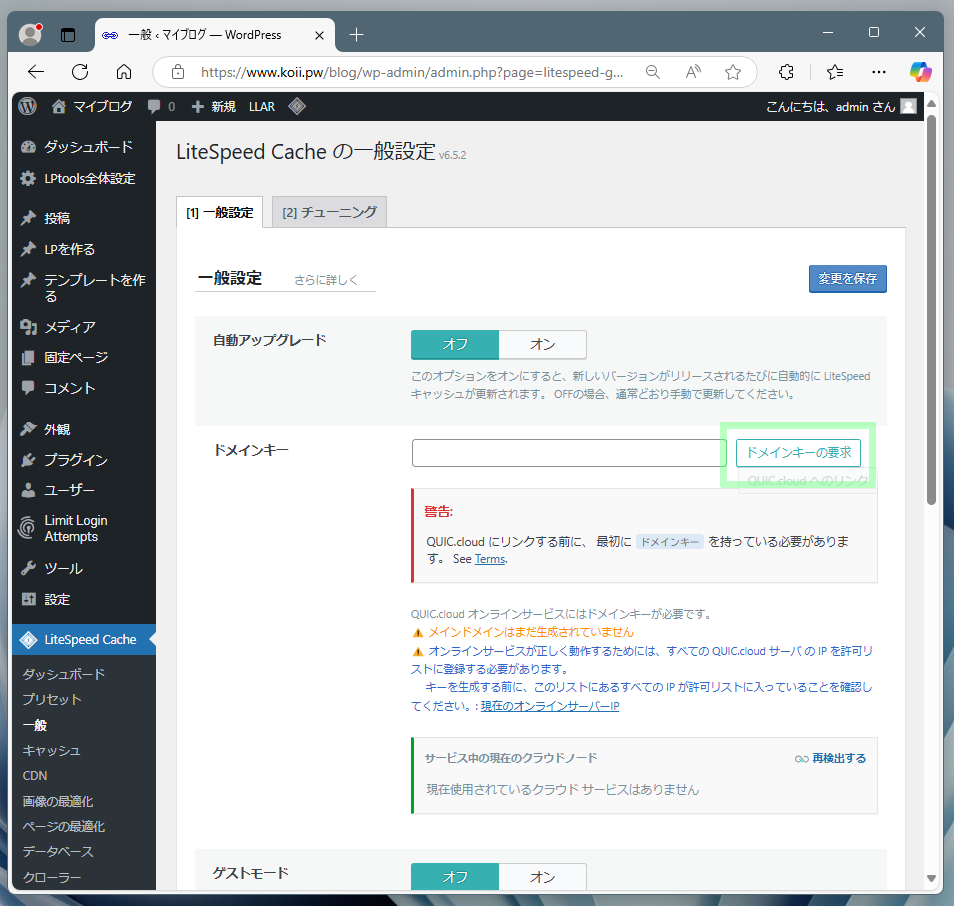This screenshot has height=906, width=954.
Task: Add this page to favorites
Action: [x=733, y=72]
